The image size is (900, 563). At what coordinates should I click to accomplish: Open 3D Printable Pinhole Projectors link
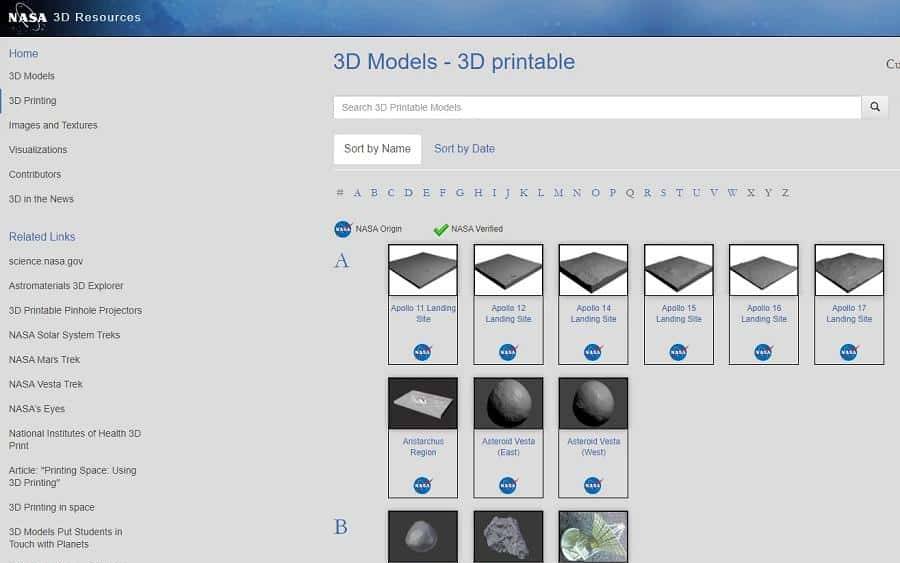[x=75, y=310]
